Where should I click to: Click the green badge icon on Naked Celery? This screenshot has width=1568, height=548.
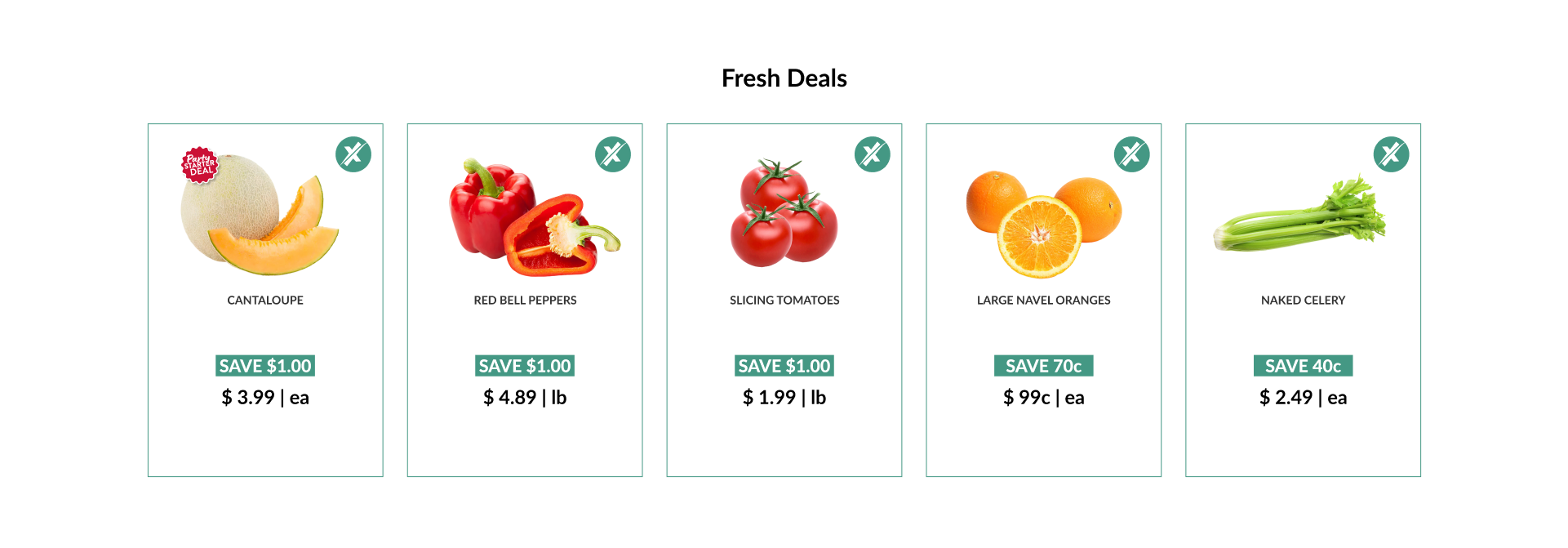coord(1392,154)
